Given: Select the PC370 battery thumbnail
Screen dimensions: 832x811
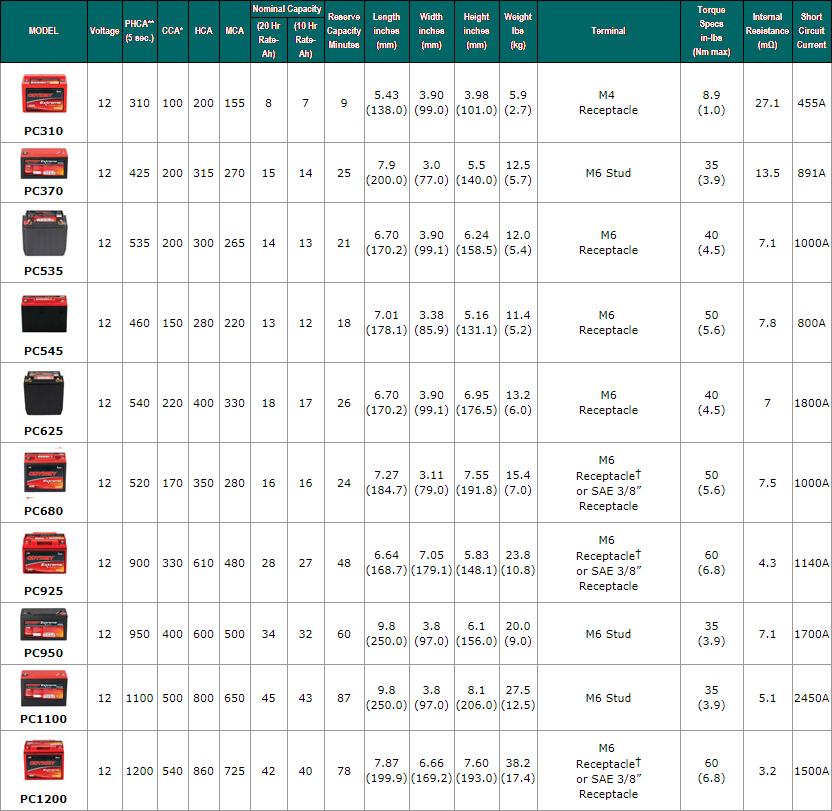Looking at the screenshot, I should (44, 165).
